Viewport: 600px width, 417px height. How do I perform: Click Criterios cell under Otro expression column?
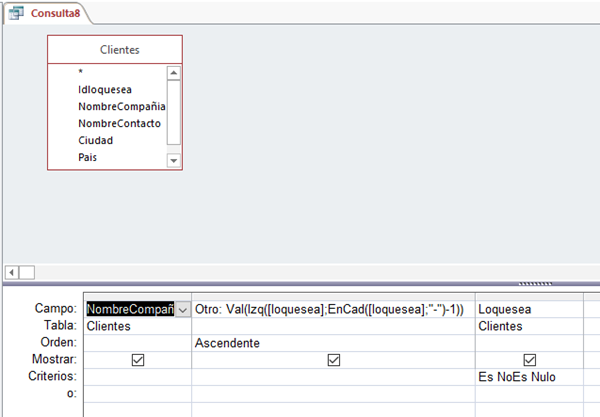(x=333, y=377)
